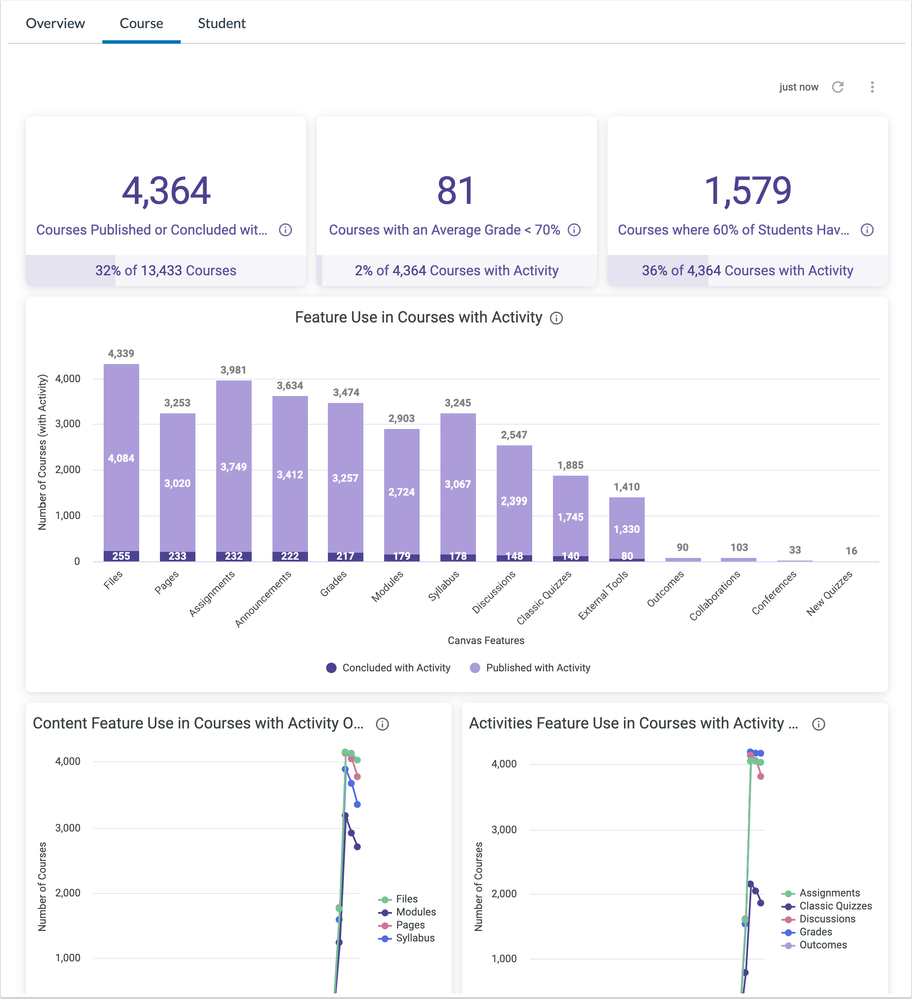
Task: Click Content Feature Use in Courses title
Action: coord(198,723)
